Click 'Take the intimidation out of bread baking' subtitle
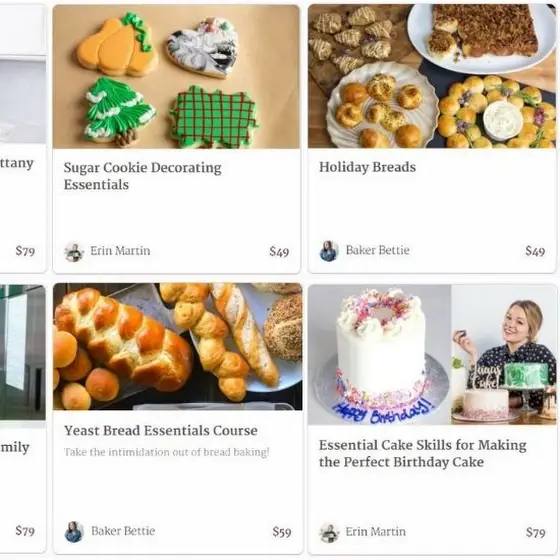This screenshot has height=560, width=560. pyautogui.click(x=166, y=452)
